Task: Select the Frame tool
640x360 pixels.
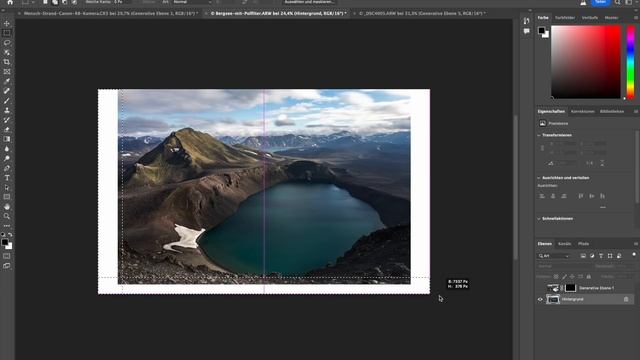Action: click(x=7, y=71)
